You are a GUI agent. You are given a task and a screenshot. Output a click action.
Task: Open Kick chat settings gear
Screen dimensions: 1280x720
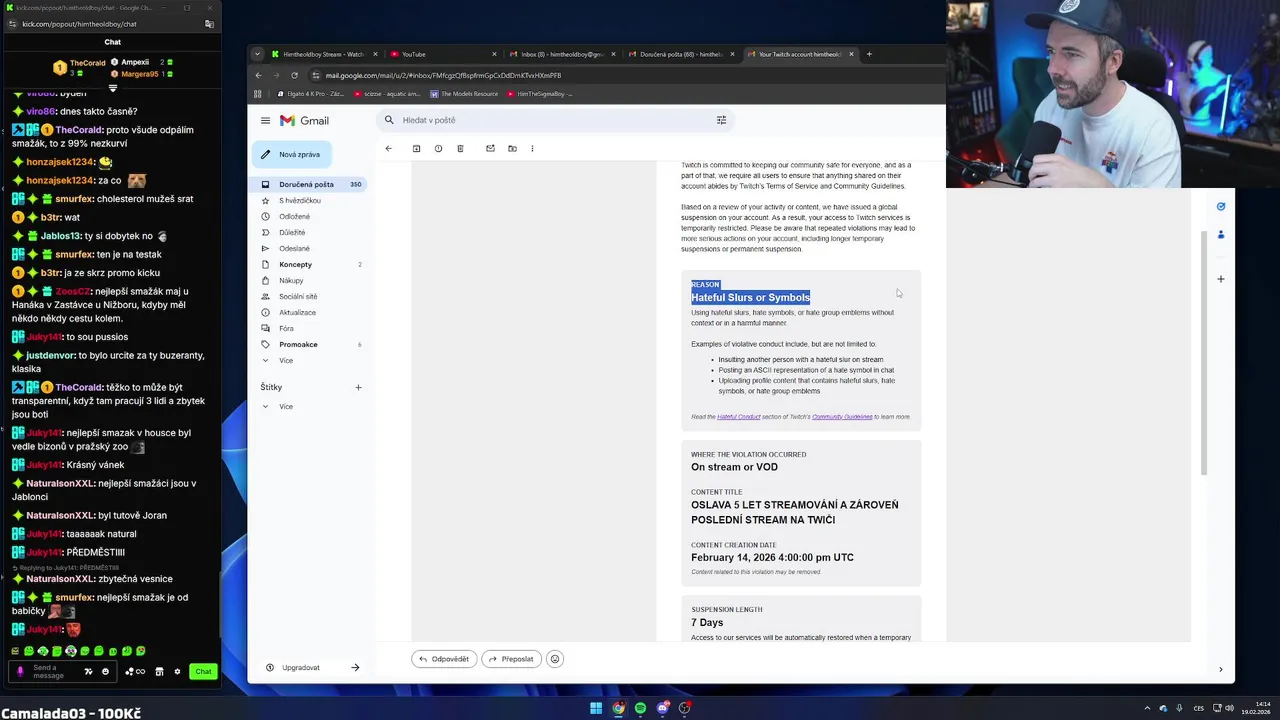click(177, 671)
